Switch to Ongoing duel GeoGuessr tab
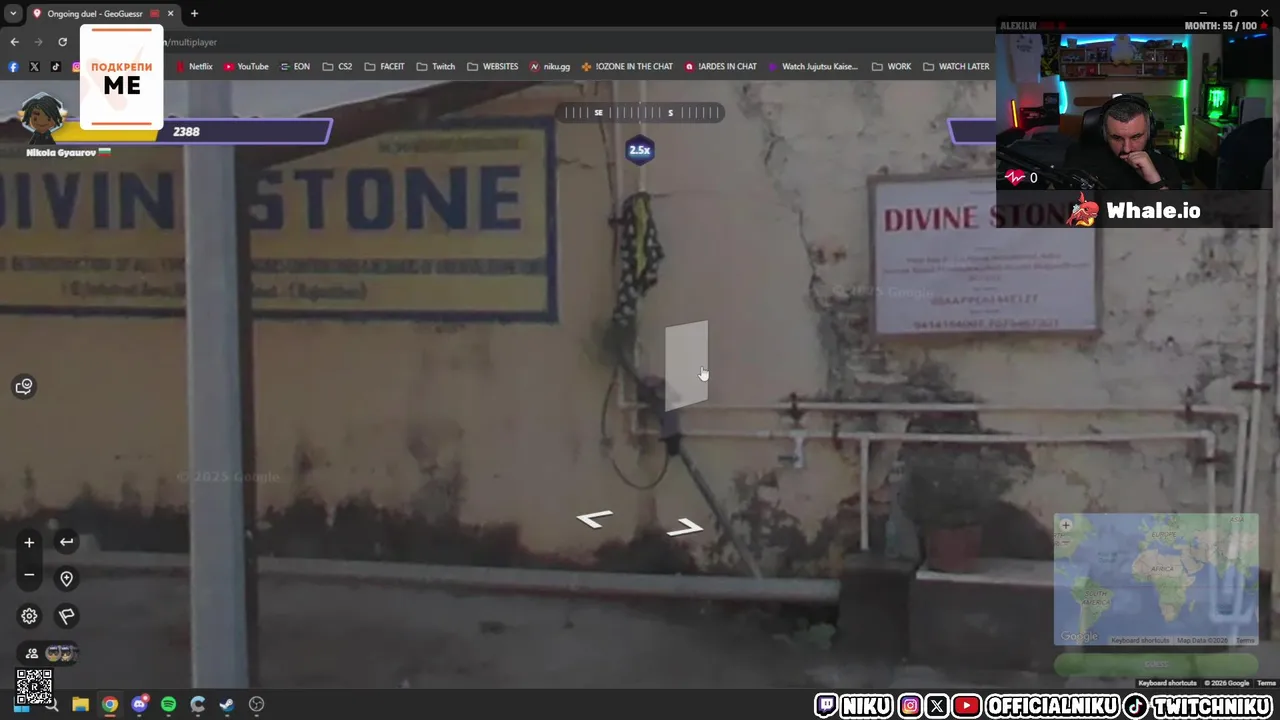 click(x=95, y=14)
